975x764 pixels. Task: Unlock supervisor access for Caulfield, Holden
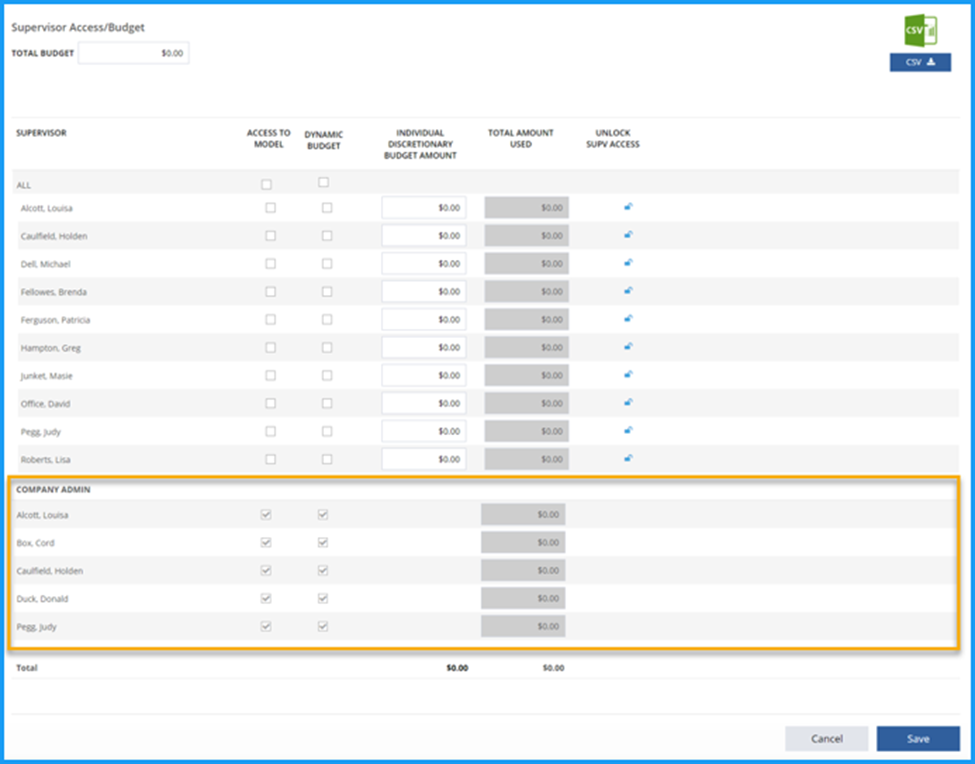pyautogui.click(x=628, y=235)
